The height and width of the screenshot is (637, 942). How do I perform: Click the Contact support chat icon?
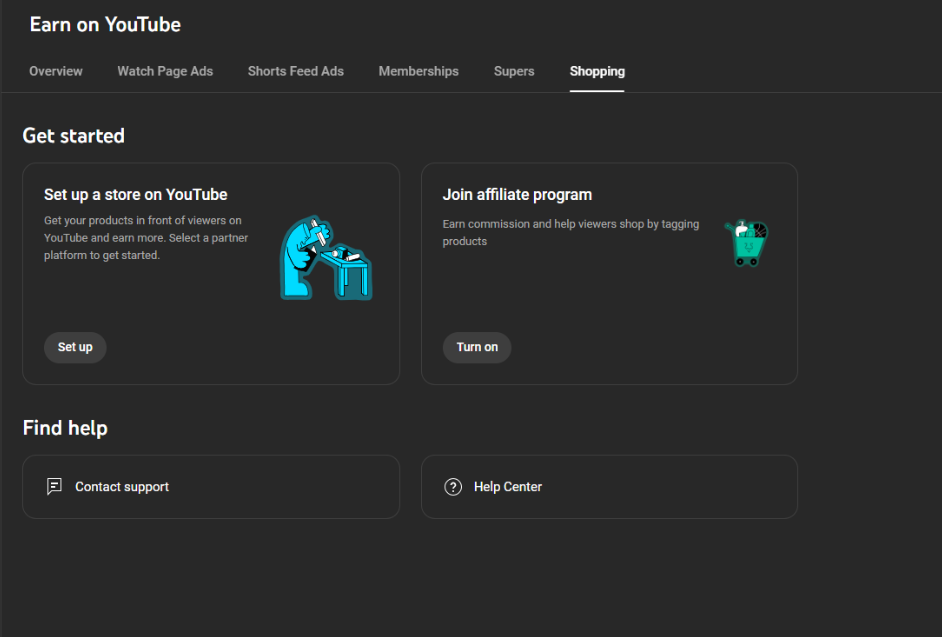click(54, 486)
